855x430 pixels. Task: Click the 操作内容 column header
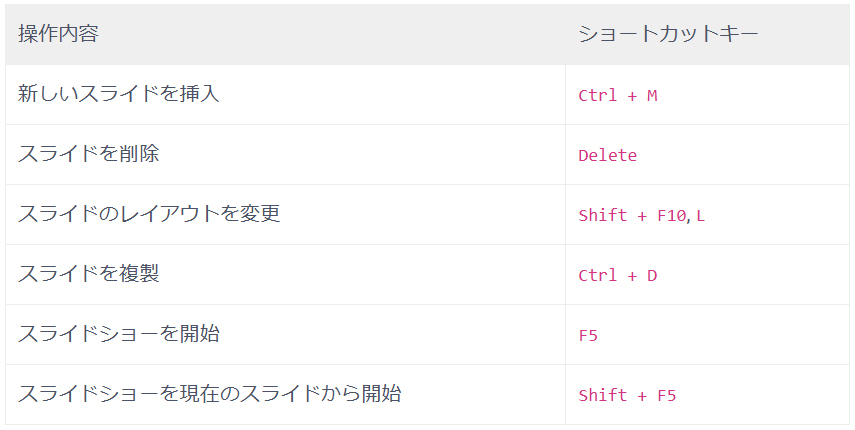[x=58, y=34]
